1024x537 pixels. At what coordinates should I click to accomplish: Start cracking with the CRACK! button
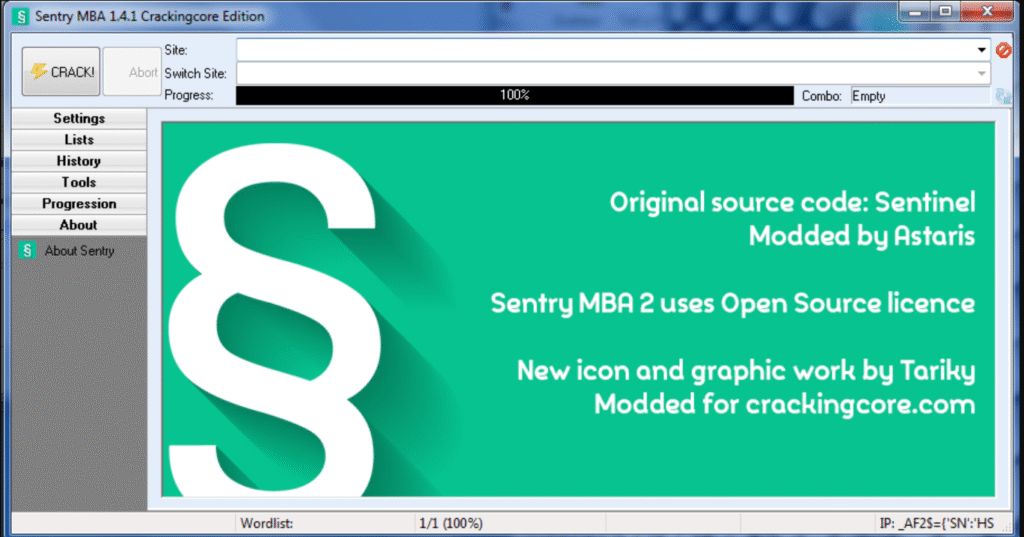(x=61, y=72)
